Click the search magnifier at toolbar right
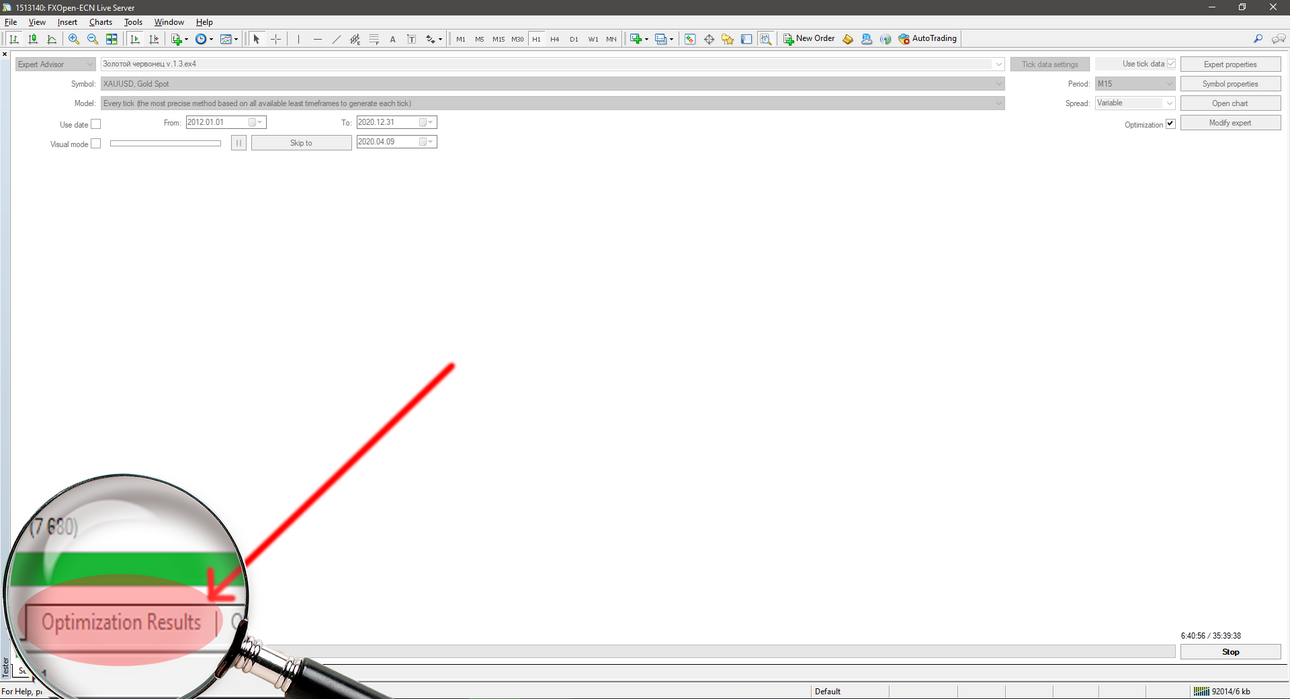 (x=1258, y=39)
